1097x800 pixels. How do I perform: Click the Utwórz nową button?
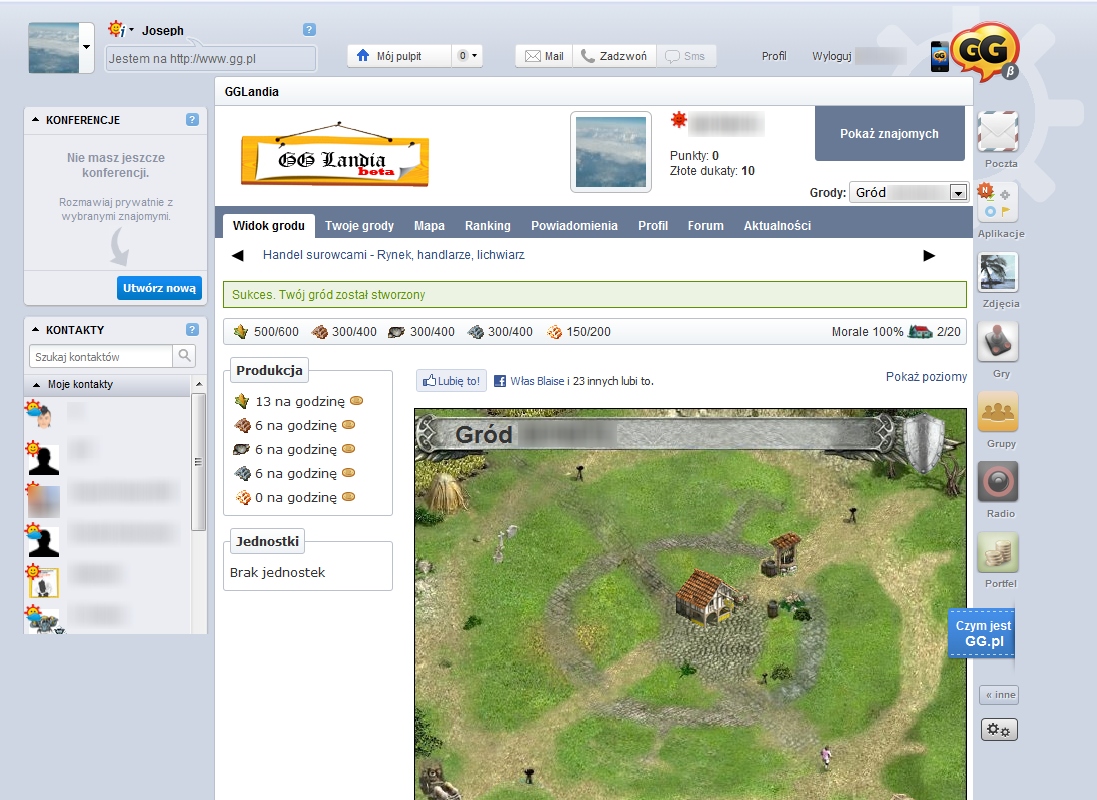tap(160, 288)
